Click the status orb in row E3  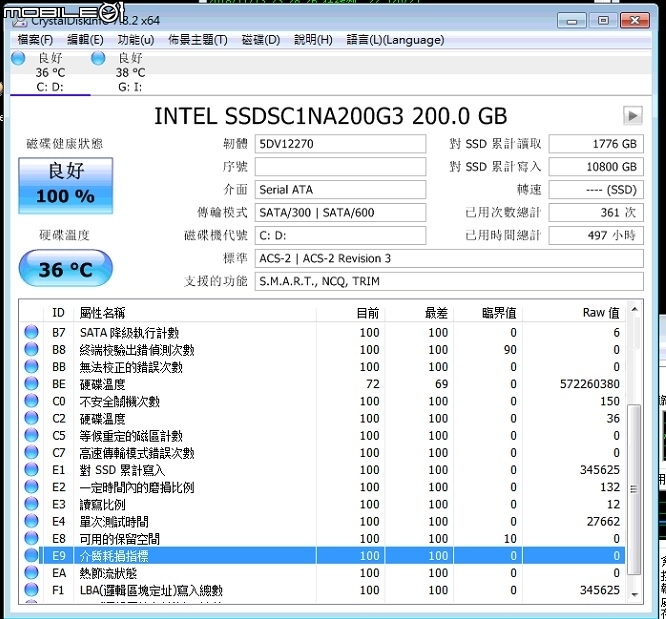31,504
